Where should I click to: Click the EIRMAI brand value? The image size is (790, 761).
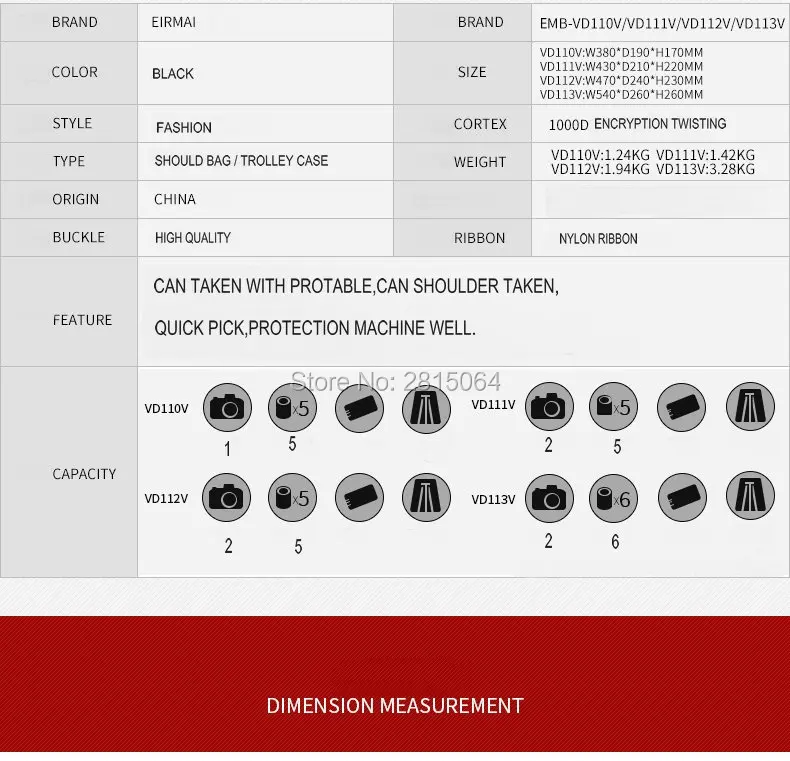[x=173, y=22]
